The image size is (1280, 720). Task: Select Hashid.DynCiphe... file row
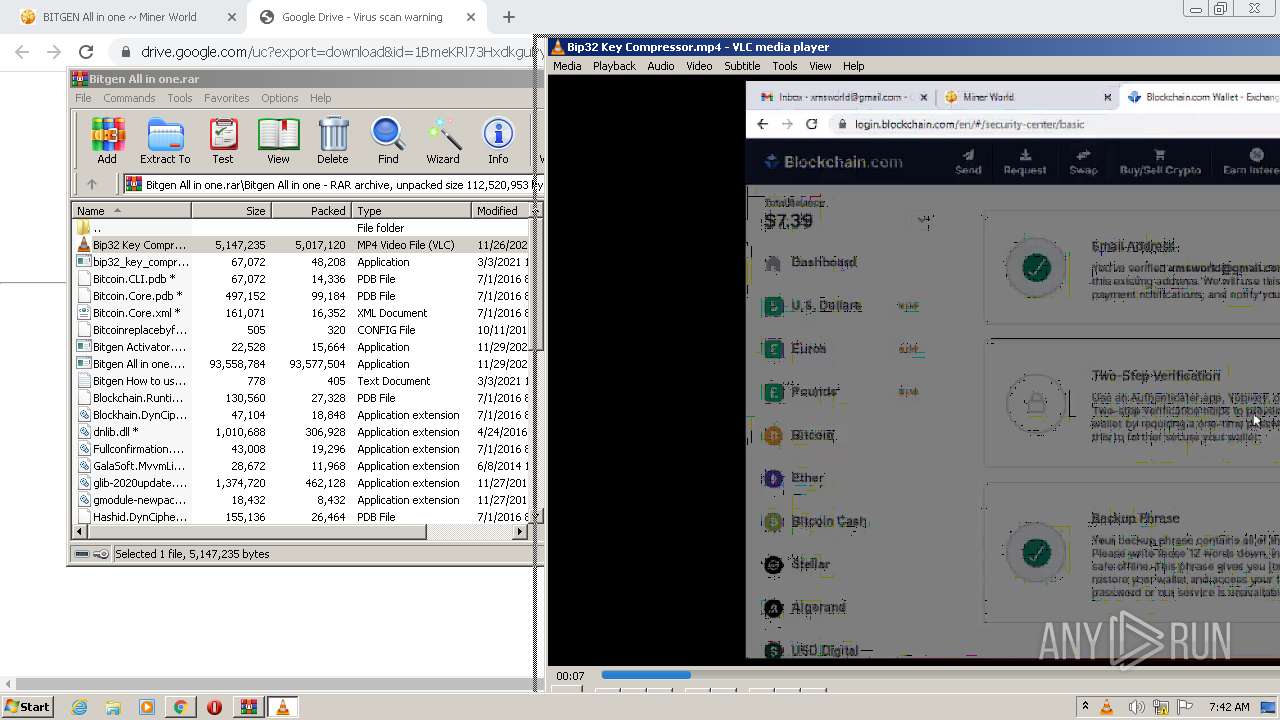301,517
